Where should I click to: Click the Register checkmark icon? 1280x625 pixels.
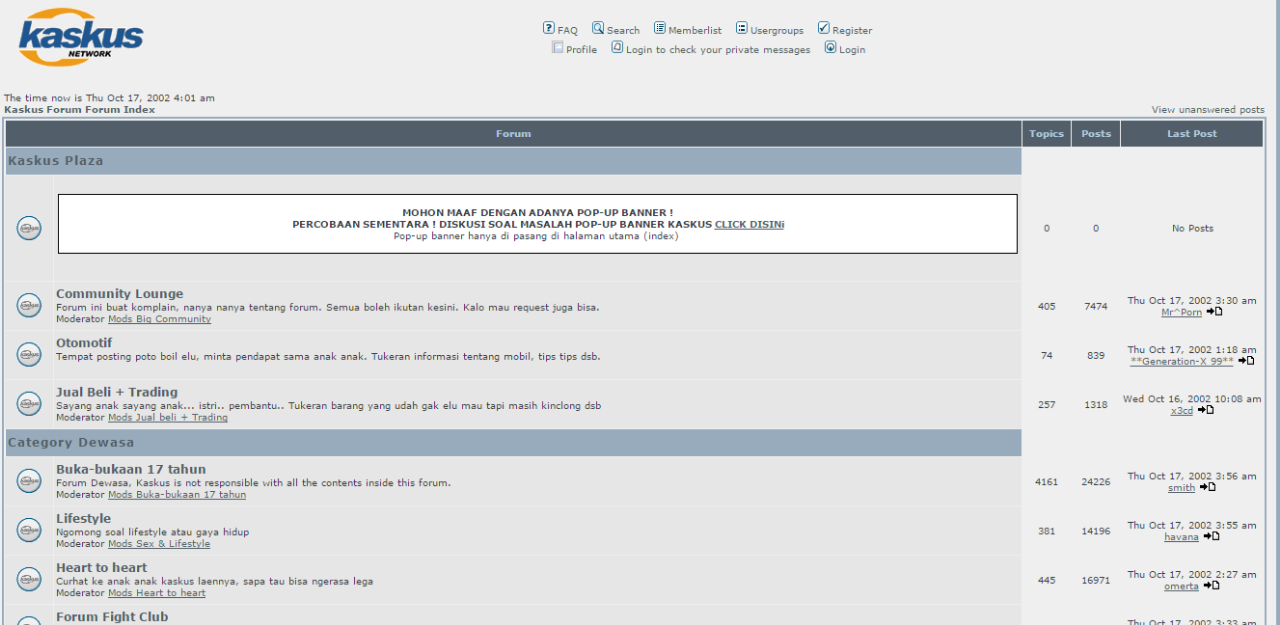pos(824,28)
